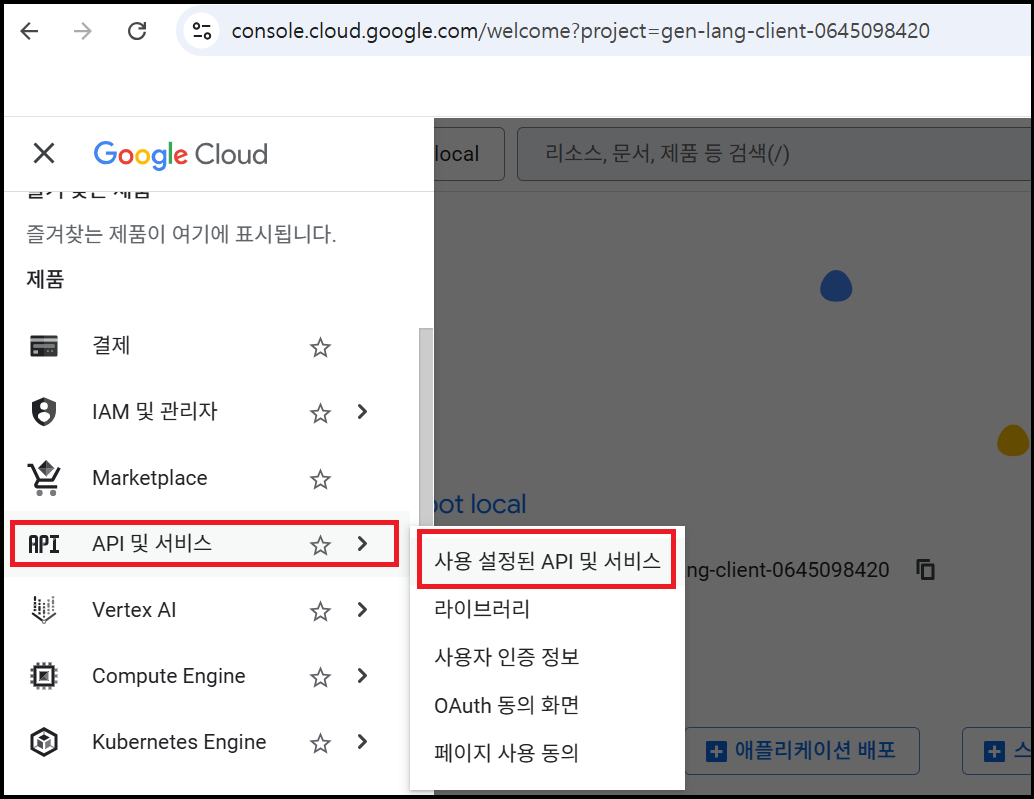Open the 결제 menu item
This screenshot has width=1034, height=799.
[111, 345]
